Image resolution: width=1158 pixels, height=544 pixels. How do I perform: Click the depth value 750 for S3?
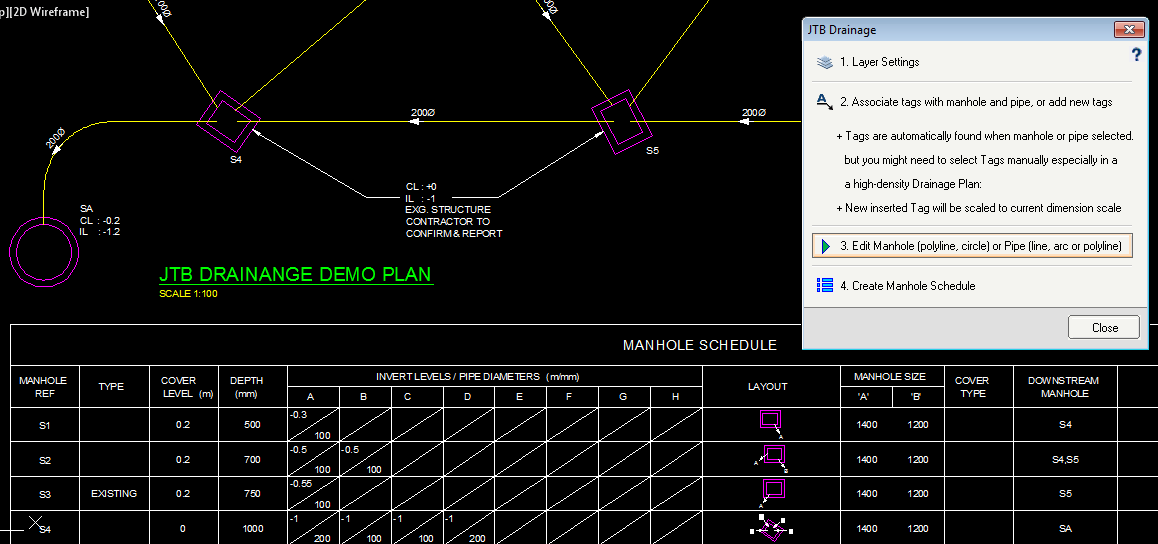coord(252,494)
